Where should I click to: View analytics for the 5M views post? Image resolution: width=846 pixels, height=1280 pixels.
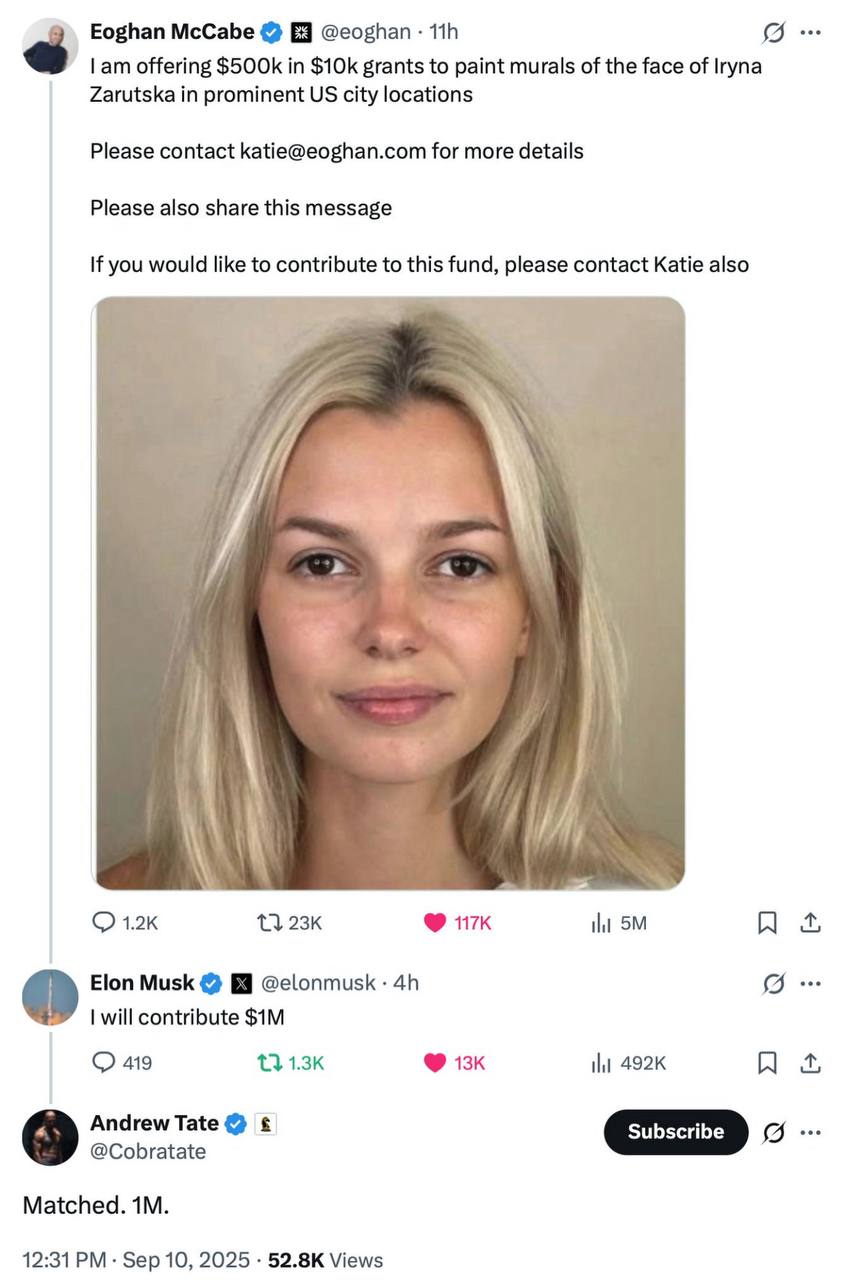point(599,923)
